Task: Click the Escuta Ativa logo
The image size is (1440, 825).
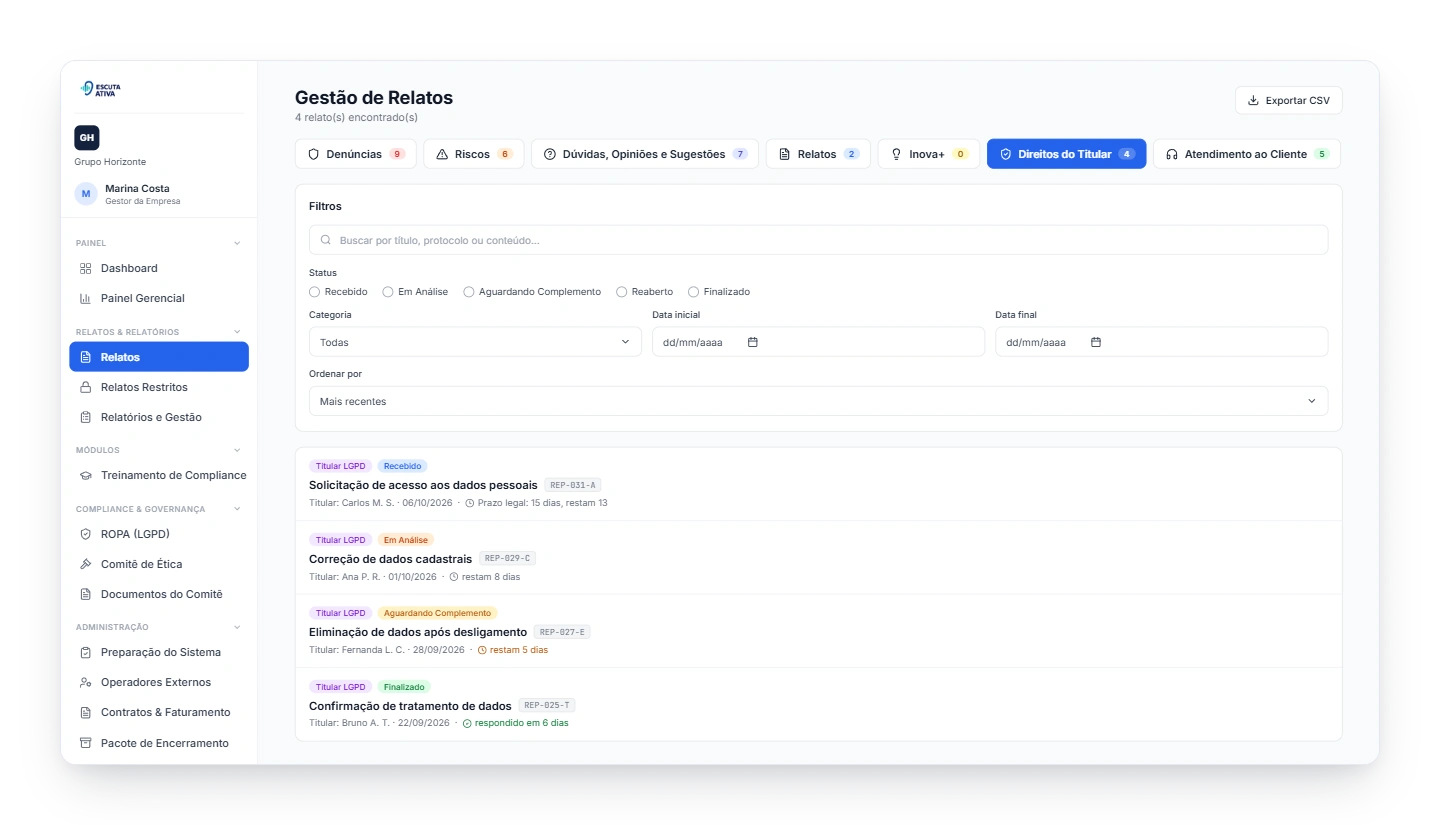Action: (x=101, y=89)
